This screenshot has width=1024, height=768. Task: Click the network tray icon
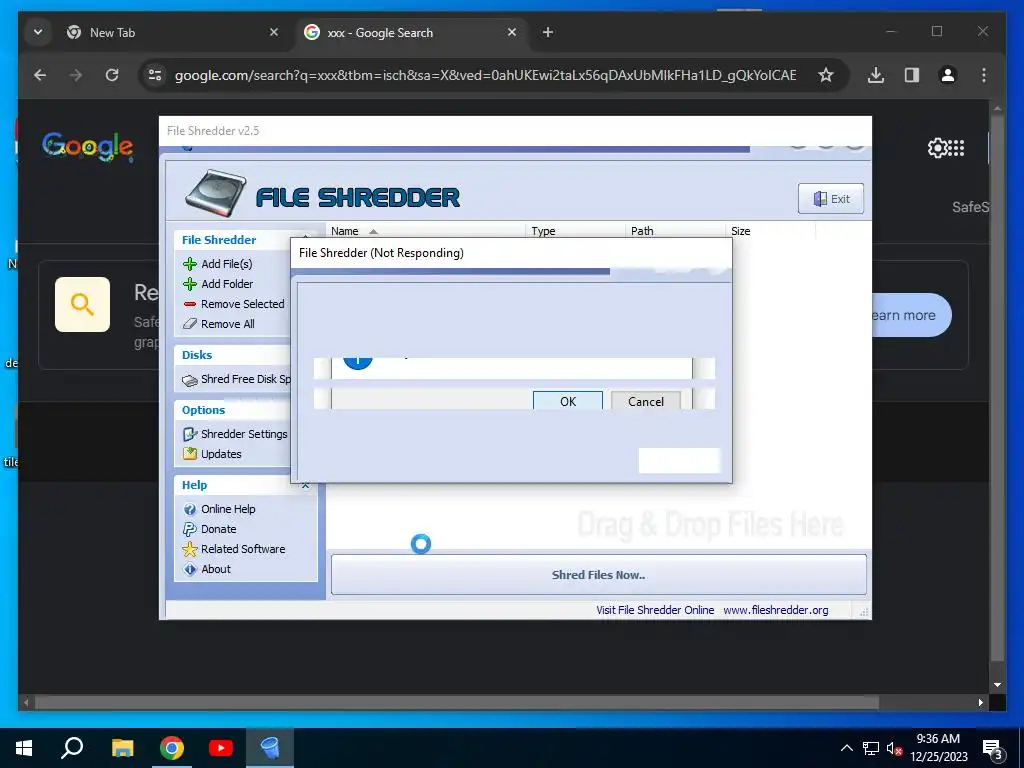(x=871, y=748)
